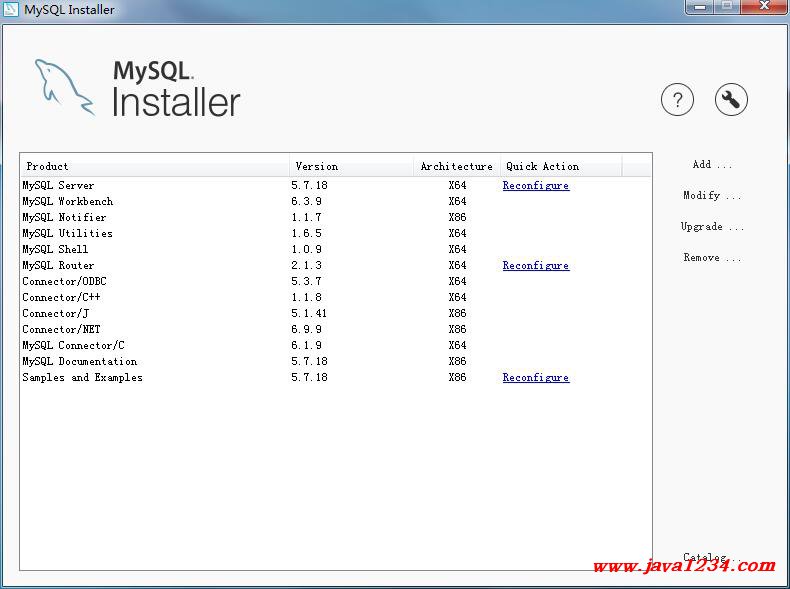This screenshot has height=589, width=790.
Task: Sort by Architecture column header
Action: point(457,166)
